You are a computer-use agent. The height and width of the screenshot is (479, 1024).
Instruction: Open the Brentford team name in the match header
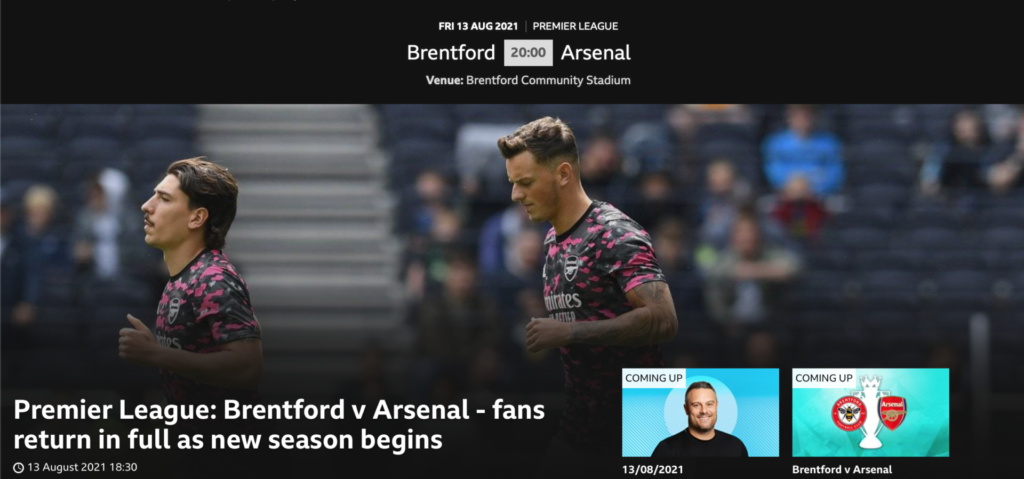[x=451, y=53]
